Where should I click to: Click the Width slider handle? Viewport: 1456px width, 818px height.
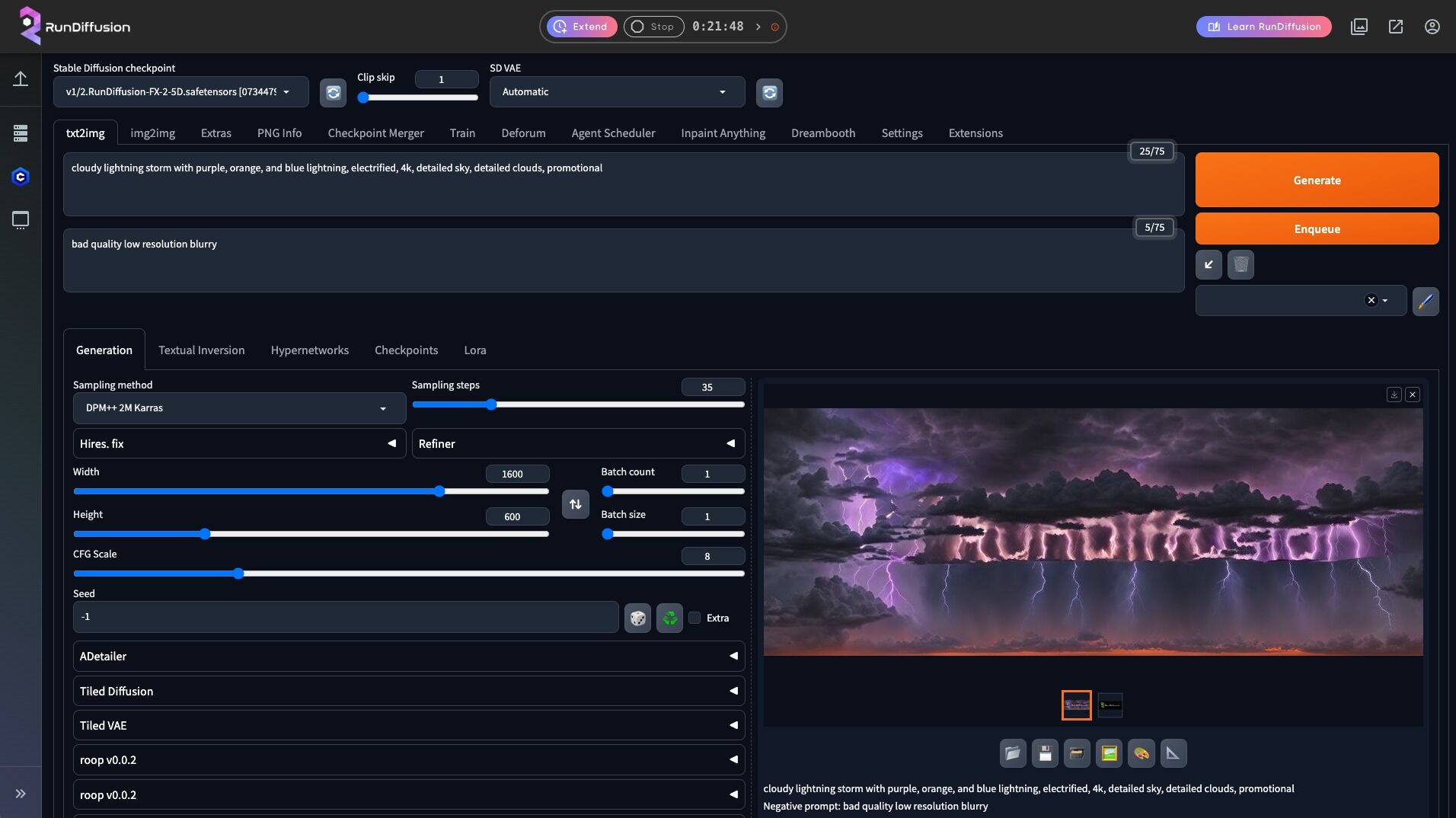tap(439, 491)
